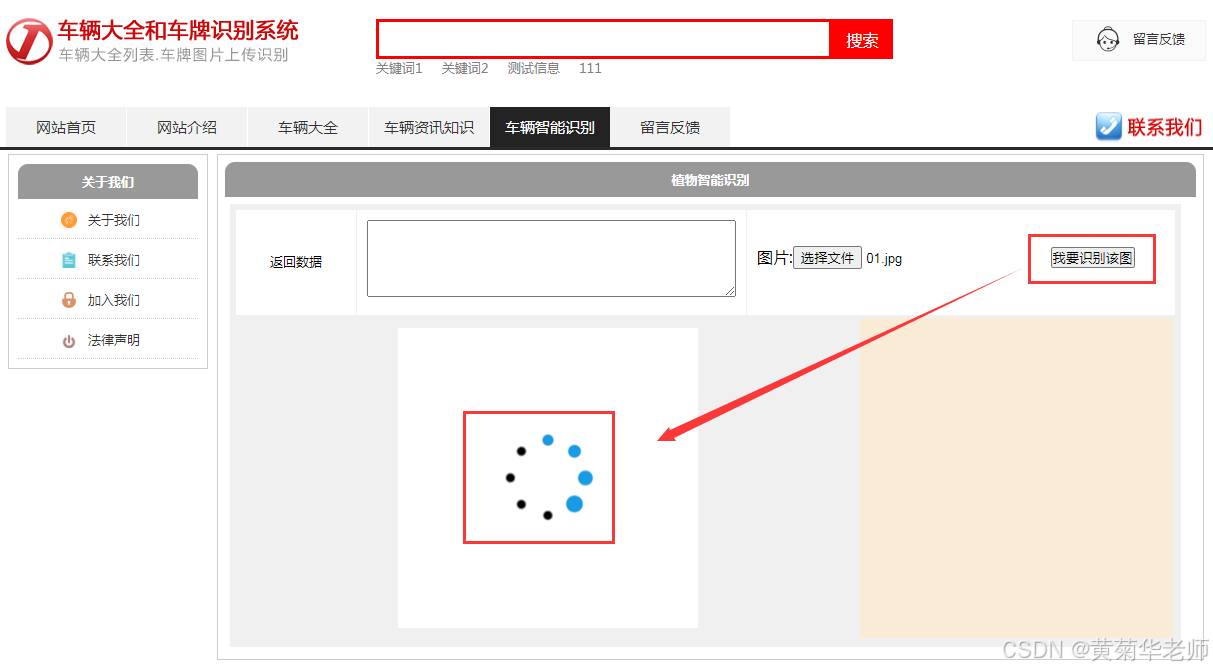Click the 关键词1 keyword link
Image resolution: width=1213 pixels, height=669 pixels.
[399, 68]
